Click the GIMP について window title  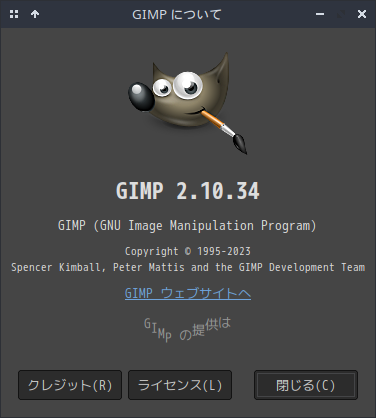(x=177, y=14)
